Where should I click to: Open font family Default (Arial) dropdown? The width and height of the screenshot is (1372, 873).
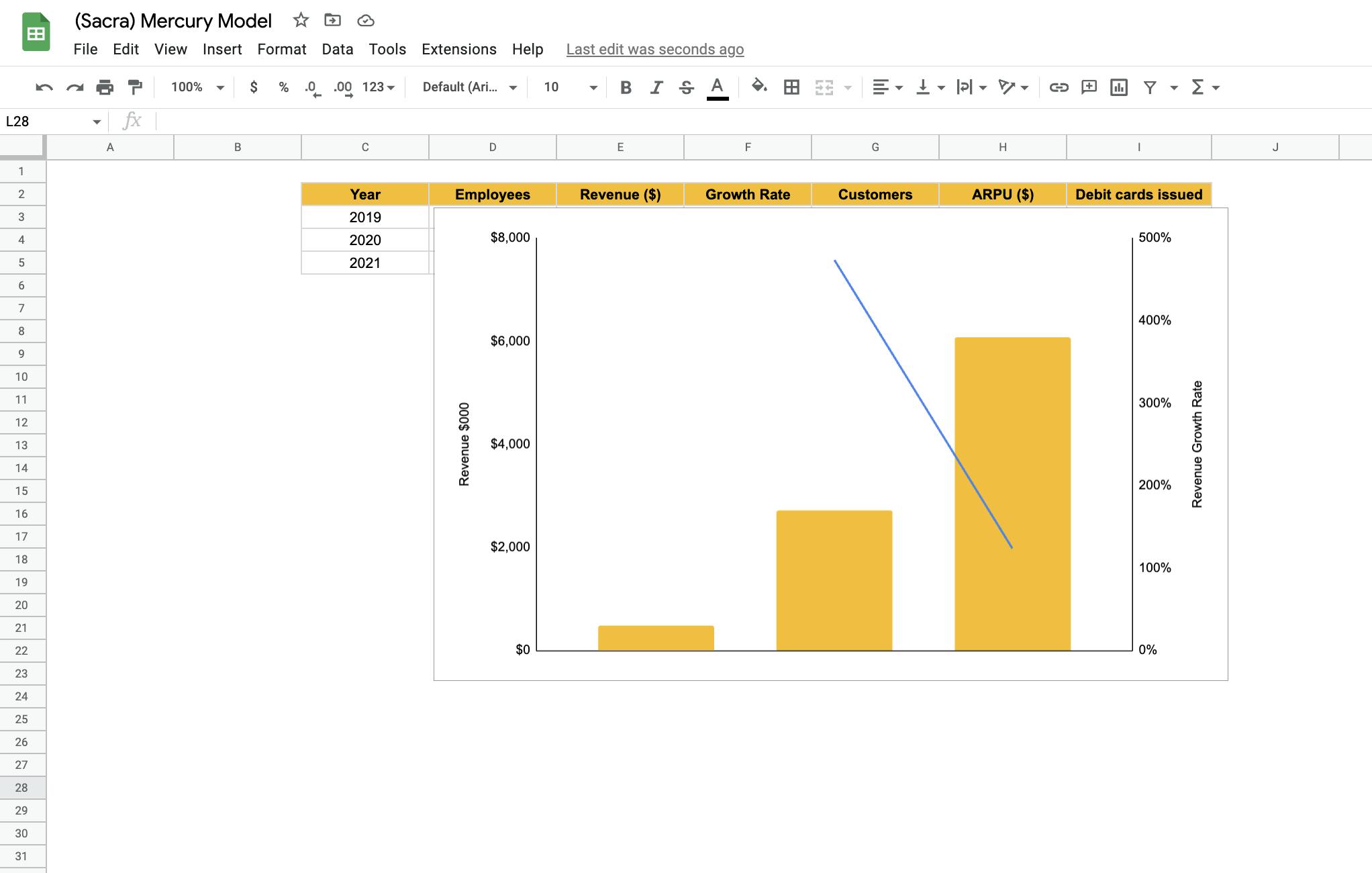coord(469,87)
